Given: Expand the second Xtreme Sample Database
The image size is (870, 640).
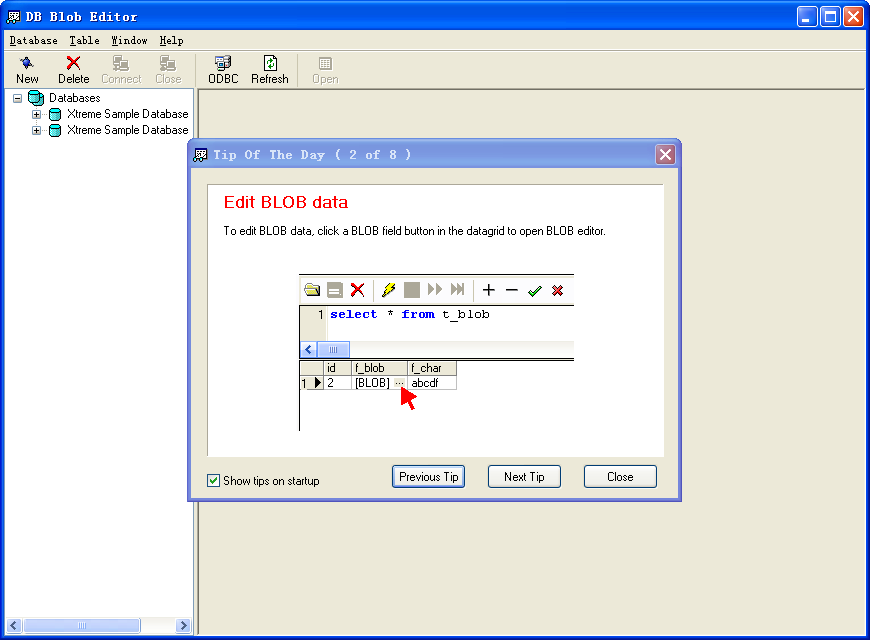Looking at the screenshot, I should click(x=36, y=130).
